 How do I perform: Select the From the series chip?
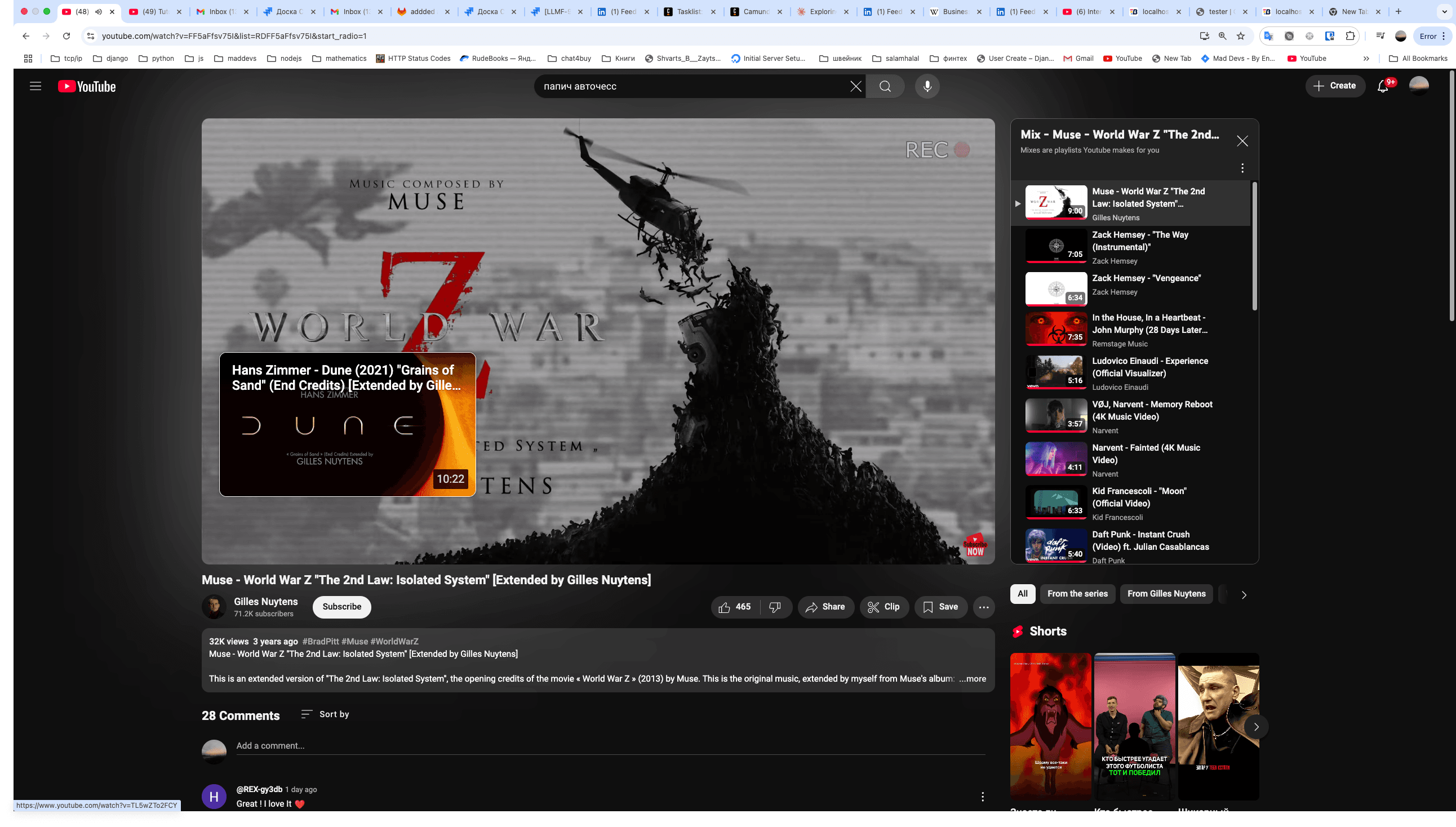coord(1077,594)
